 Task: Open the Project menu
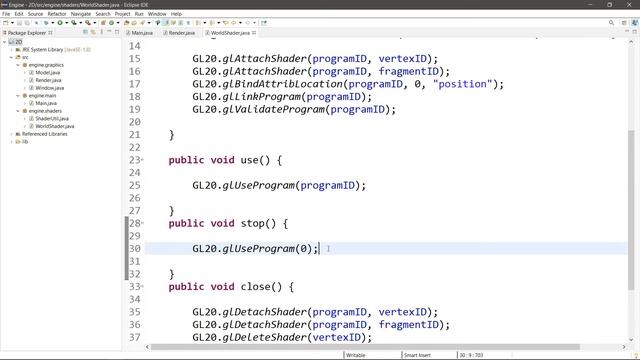tap(122, 14)
